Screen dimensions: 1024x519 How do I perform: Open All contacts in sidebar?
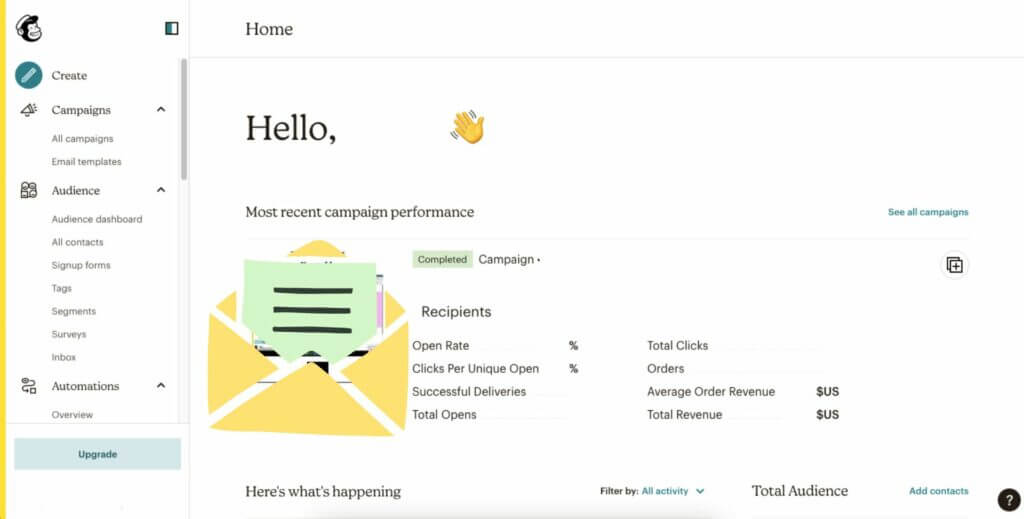[77, 242]
